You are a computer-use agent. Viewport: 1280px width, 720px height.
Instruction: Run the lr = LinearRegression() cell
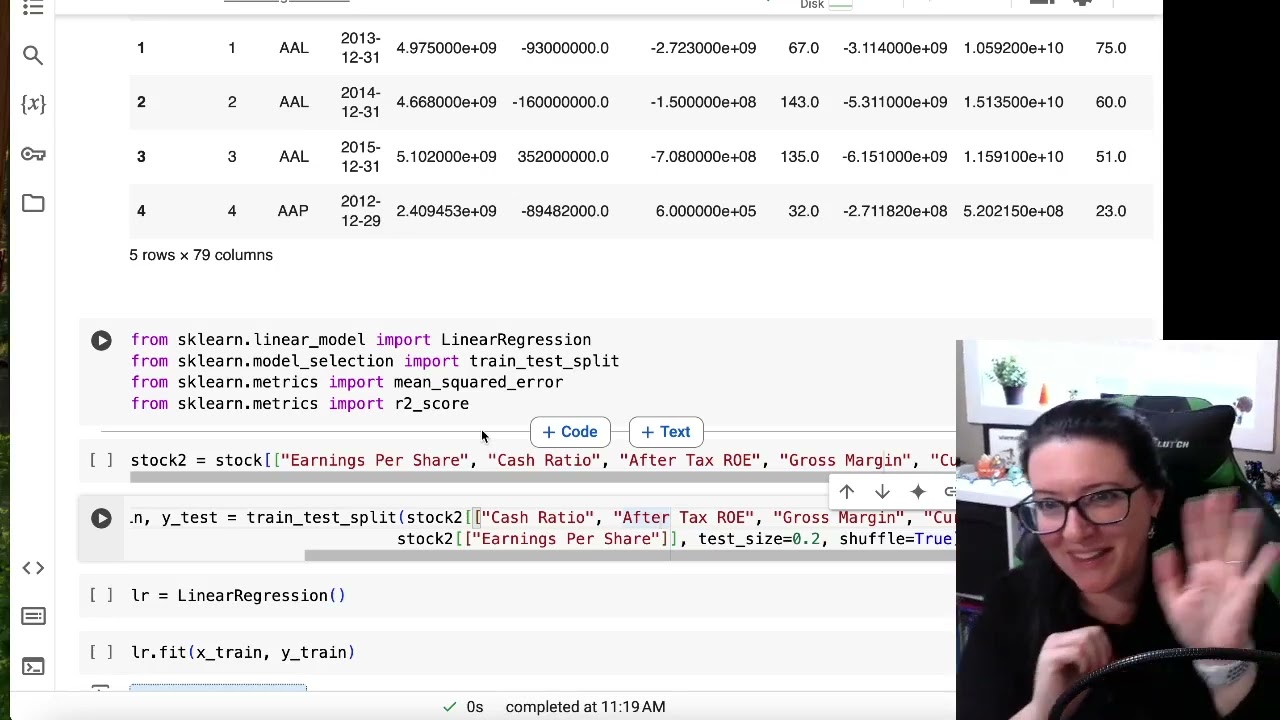click(101, 595)
